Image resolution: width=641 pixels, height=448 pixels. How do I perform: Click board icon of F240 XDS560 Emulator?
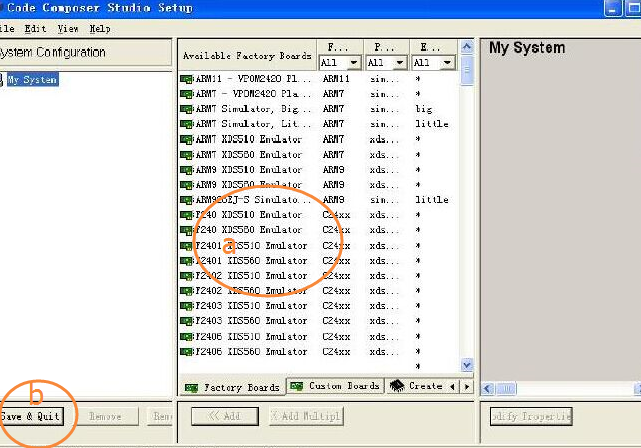[x=186, y=230]
